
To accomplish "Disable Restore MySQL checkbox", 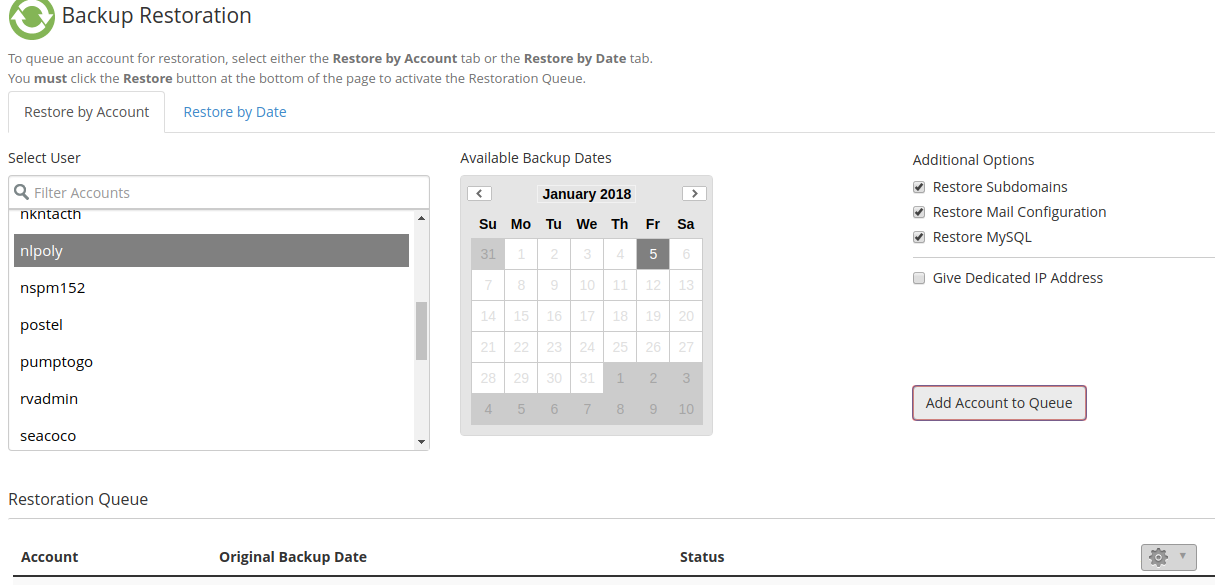I will pos(919,237).
